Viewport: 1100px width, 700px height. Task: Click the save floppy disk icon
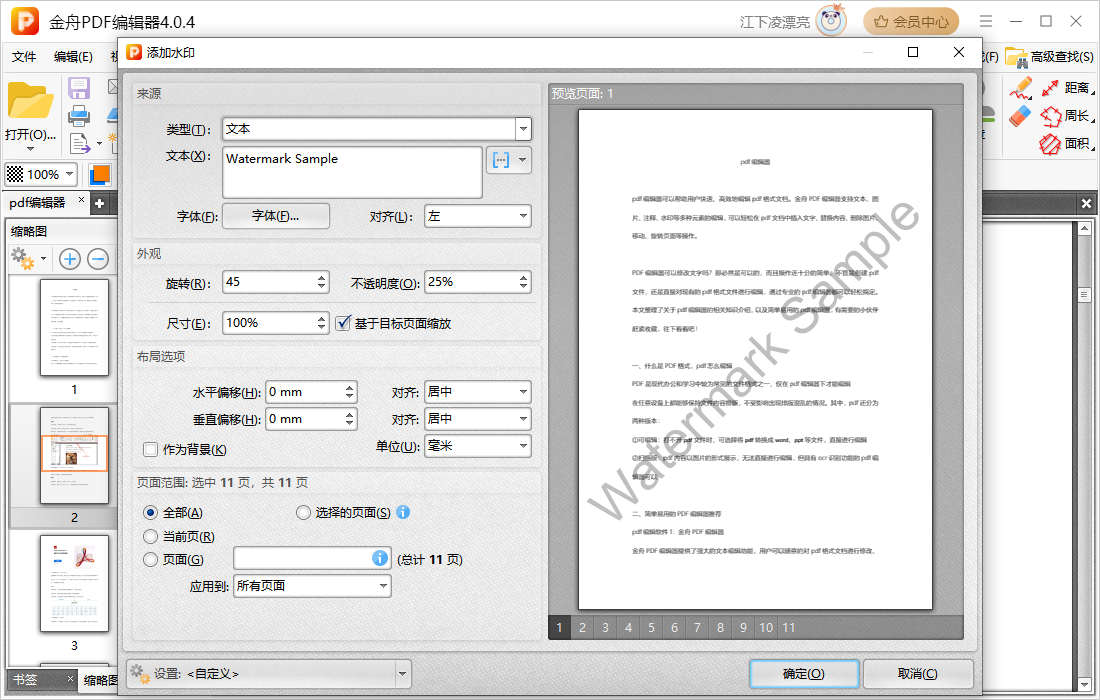tap(79, 88)
